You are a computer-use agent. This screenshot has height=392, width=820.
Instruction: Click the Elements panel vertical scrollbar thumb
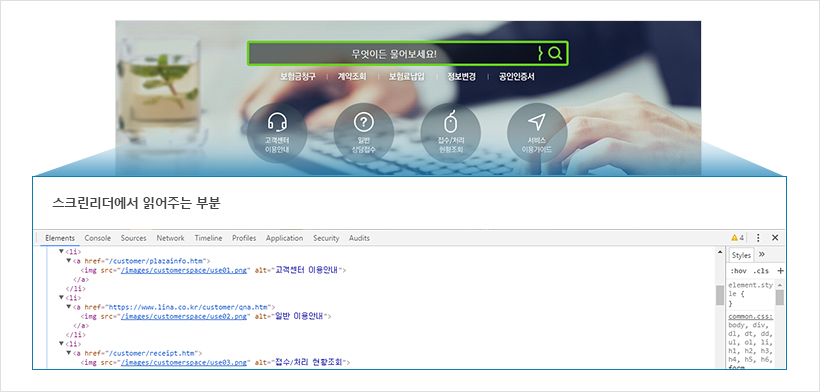point(720,296)
